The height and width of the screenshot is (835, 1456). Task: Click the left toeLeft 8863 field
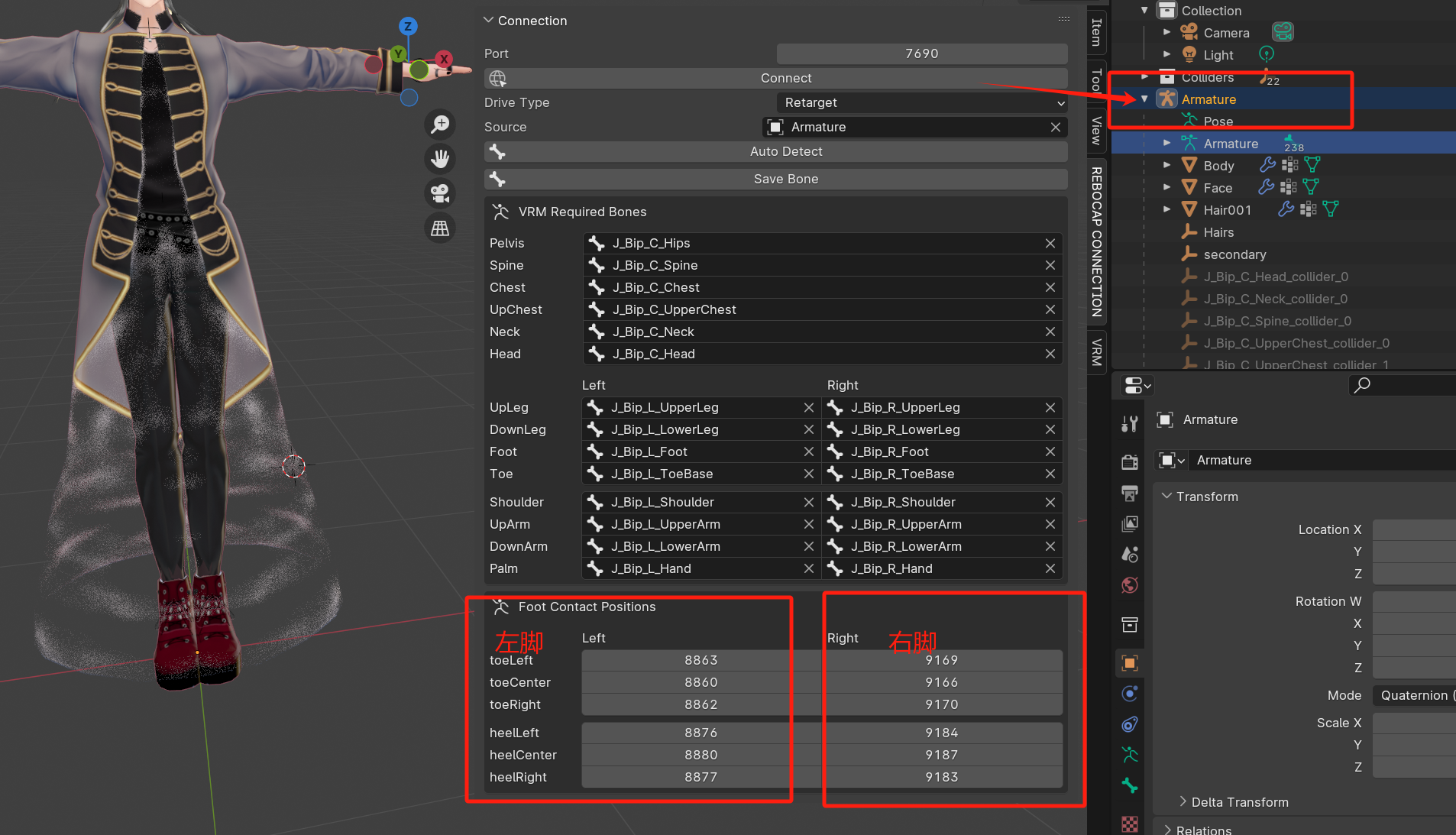coord(701,660)
